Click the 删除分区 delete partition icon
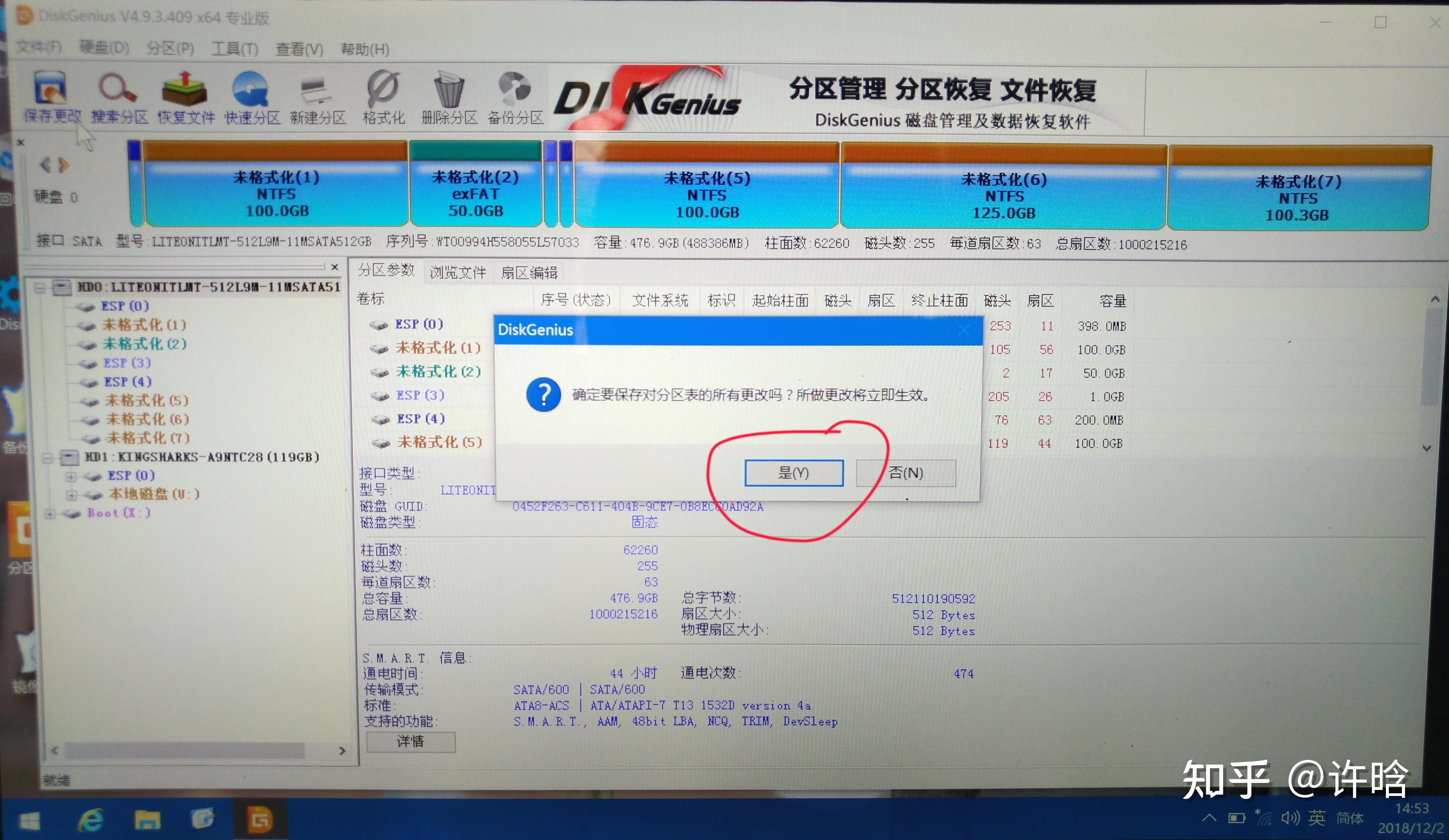 (449, 98)
